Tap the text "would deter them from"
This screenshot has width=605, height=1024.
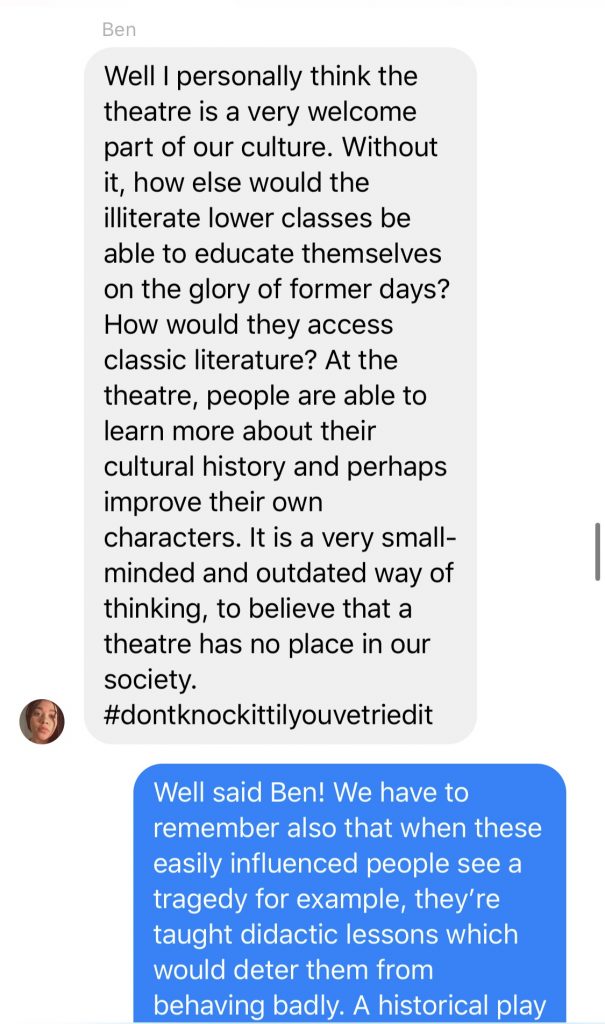[x=293, y=970]
